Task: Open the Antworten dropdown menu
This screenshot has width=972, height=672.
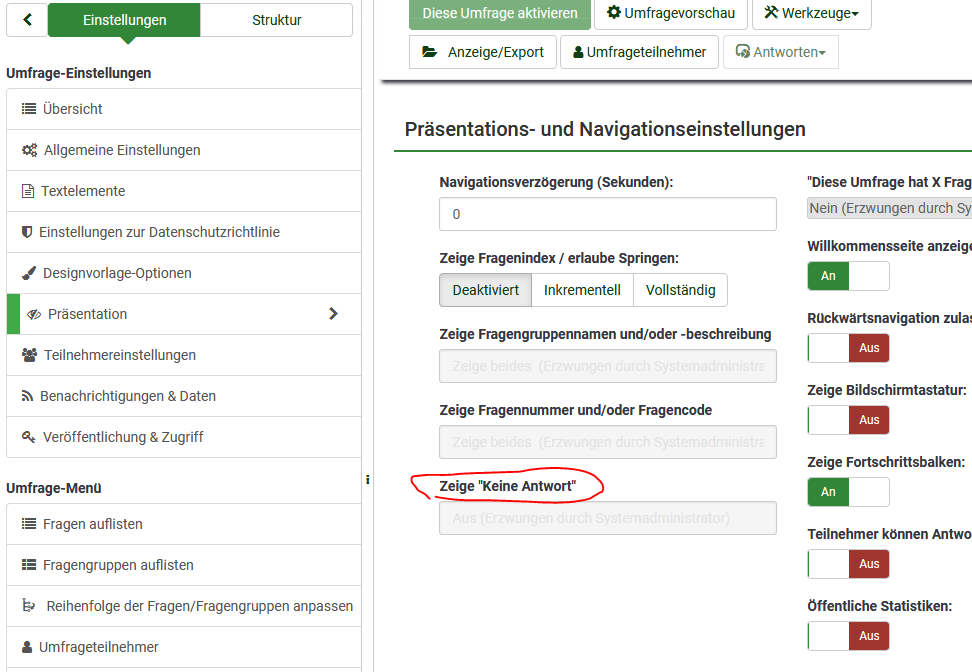Action: [780, 52]
